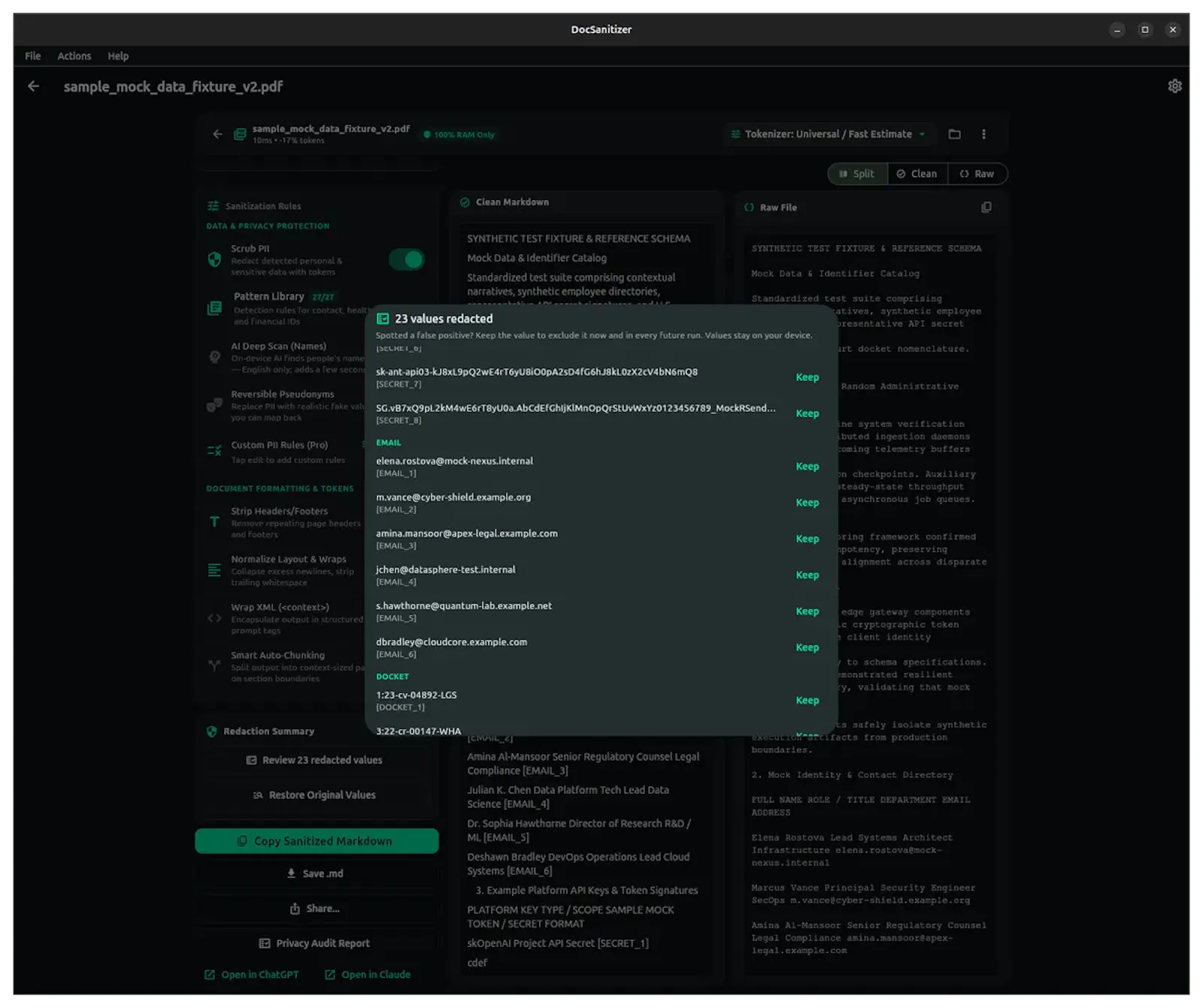Click the Reversible Pseudonyms icon
Image resolution: width=1203 pixels, height=1008 pixels.
pyautogui.click(x=214, y=405)
